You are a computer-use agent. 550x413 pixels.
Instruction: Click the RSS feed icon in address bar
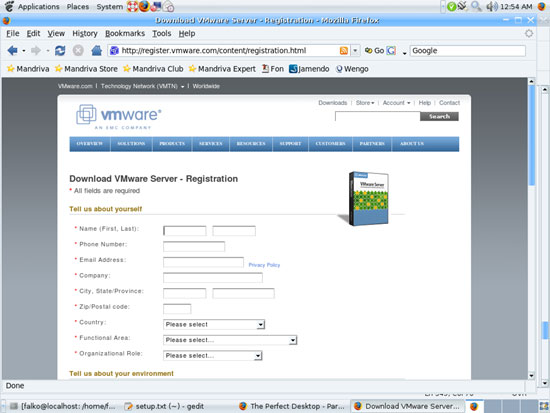click(344, 51)
